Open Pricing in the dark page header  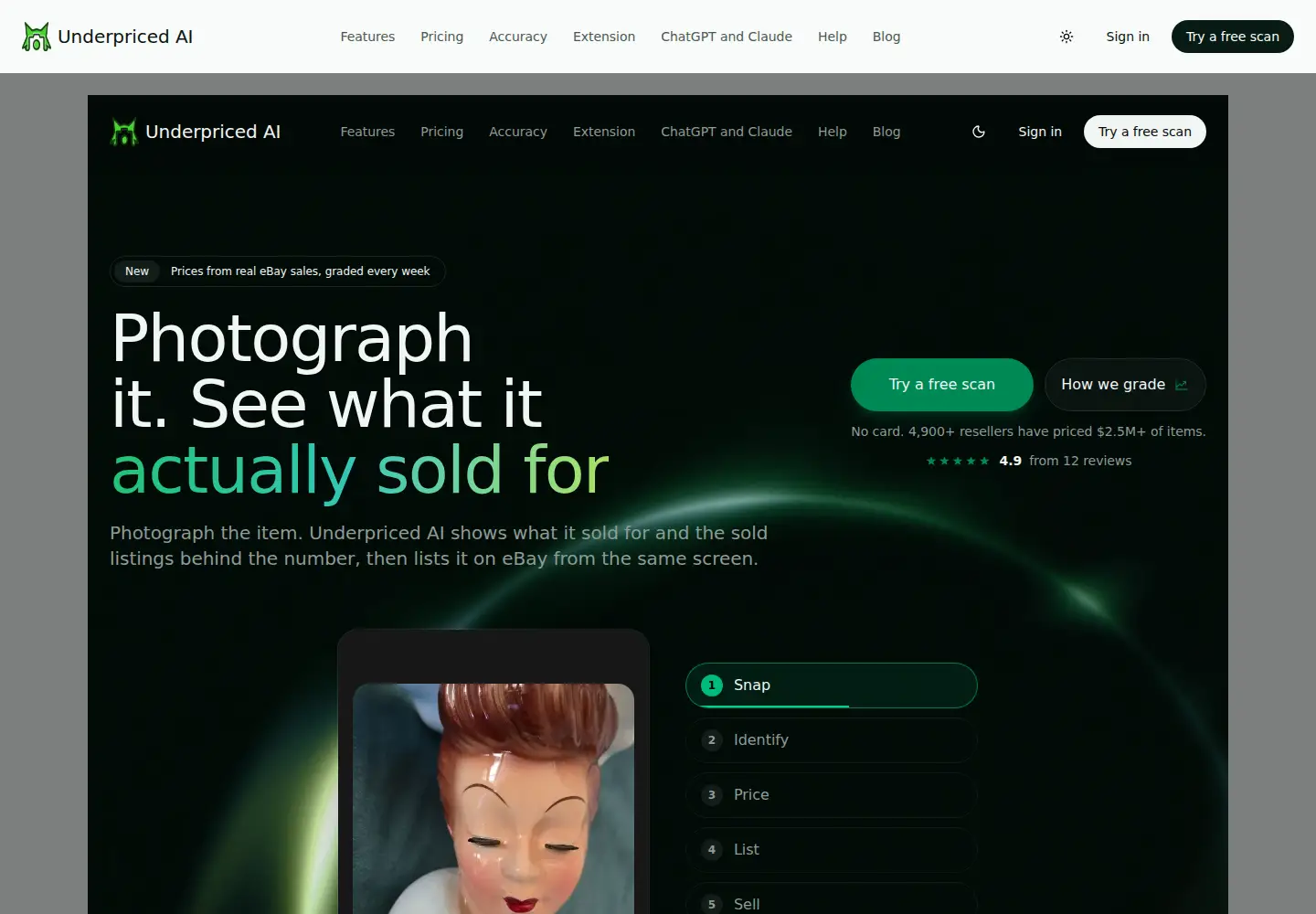coord(441,132)
